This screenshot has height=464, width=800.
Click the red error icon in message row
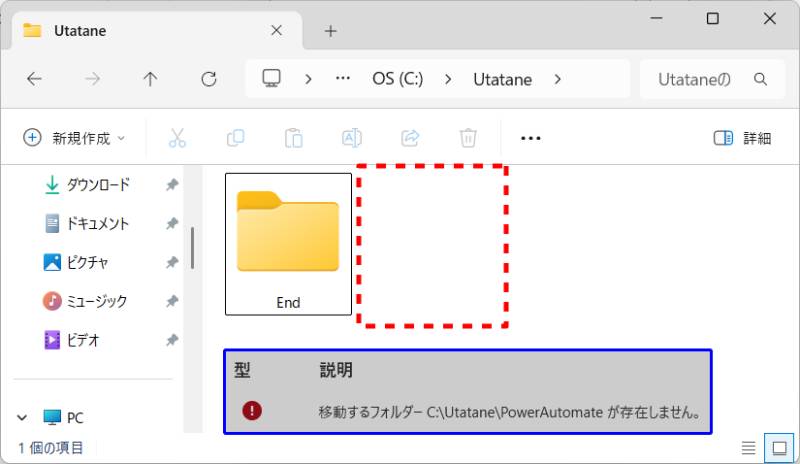point(252,410)
